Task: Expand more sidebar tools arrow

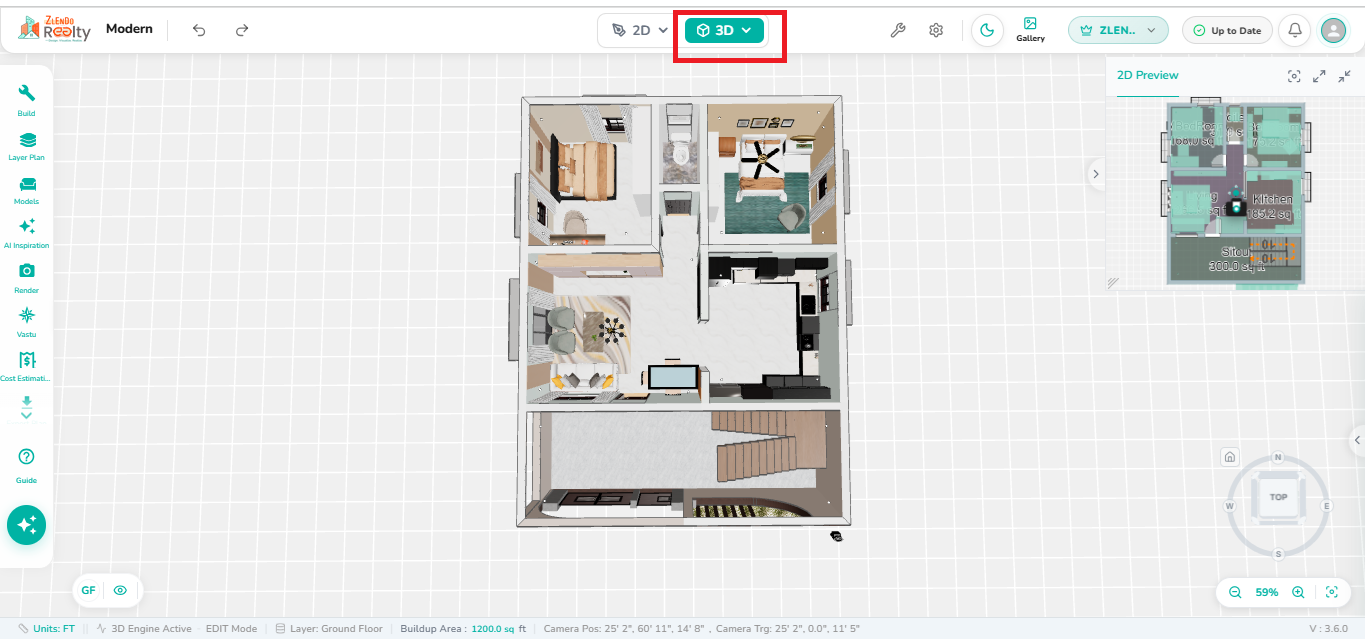Action: [x=27, y=408]
